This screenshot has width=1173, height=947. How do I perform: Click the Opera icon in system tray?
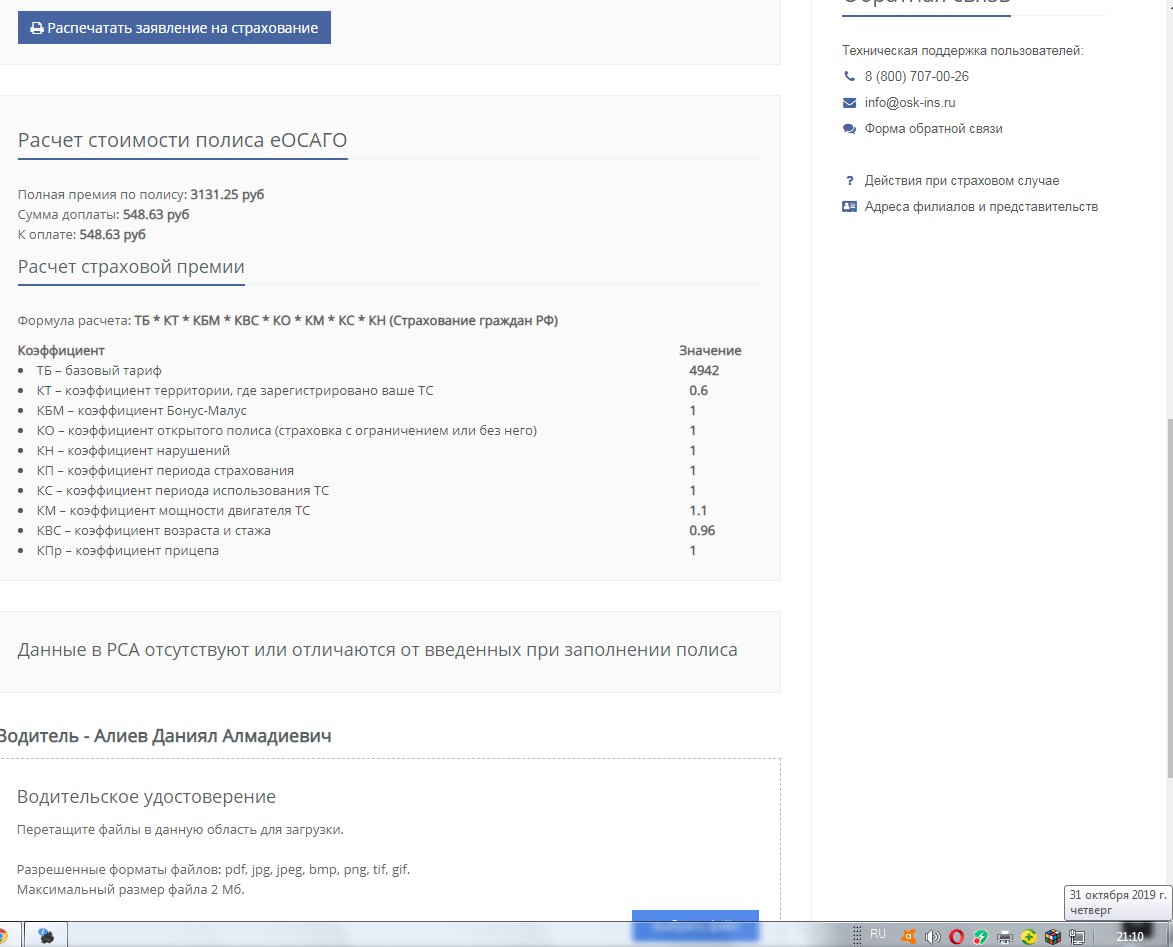point(957,937)
